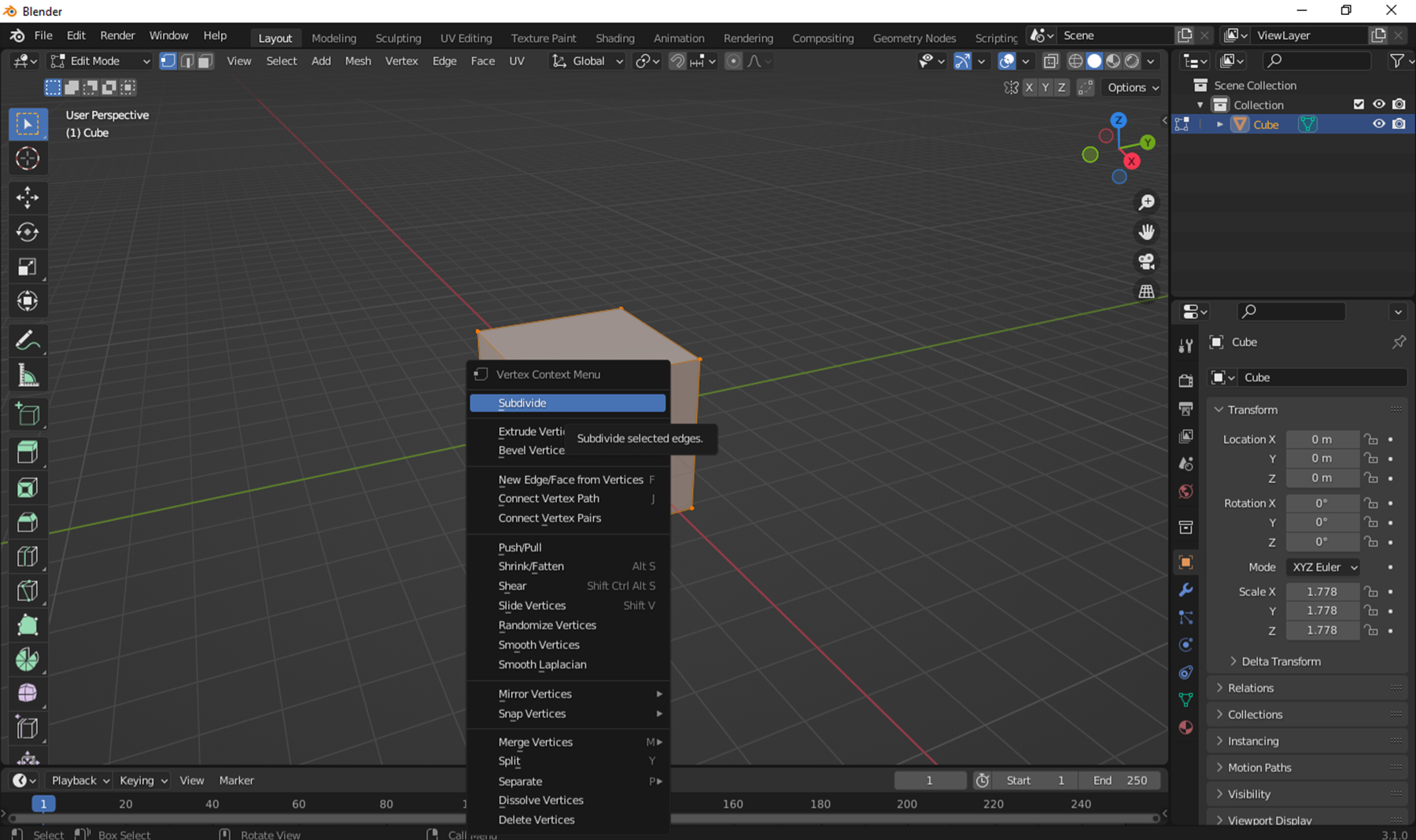Click the pan view hand icon
The height and width of the screenshot is (840, 1416).
[x=1147, y=232]
